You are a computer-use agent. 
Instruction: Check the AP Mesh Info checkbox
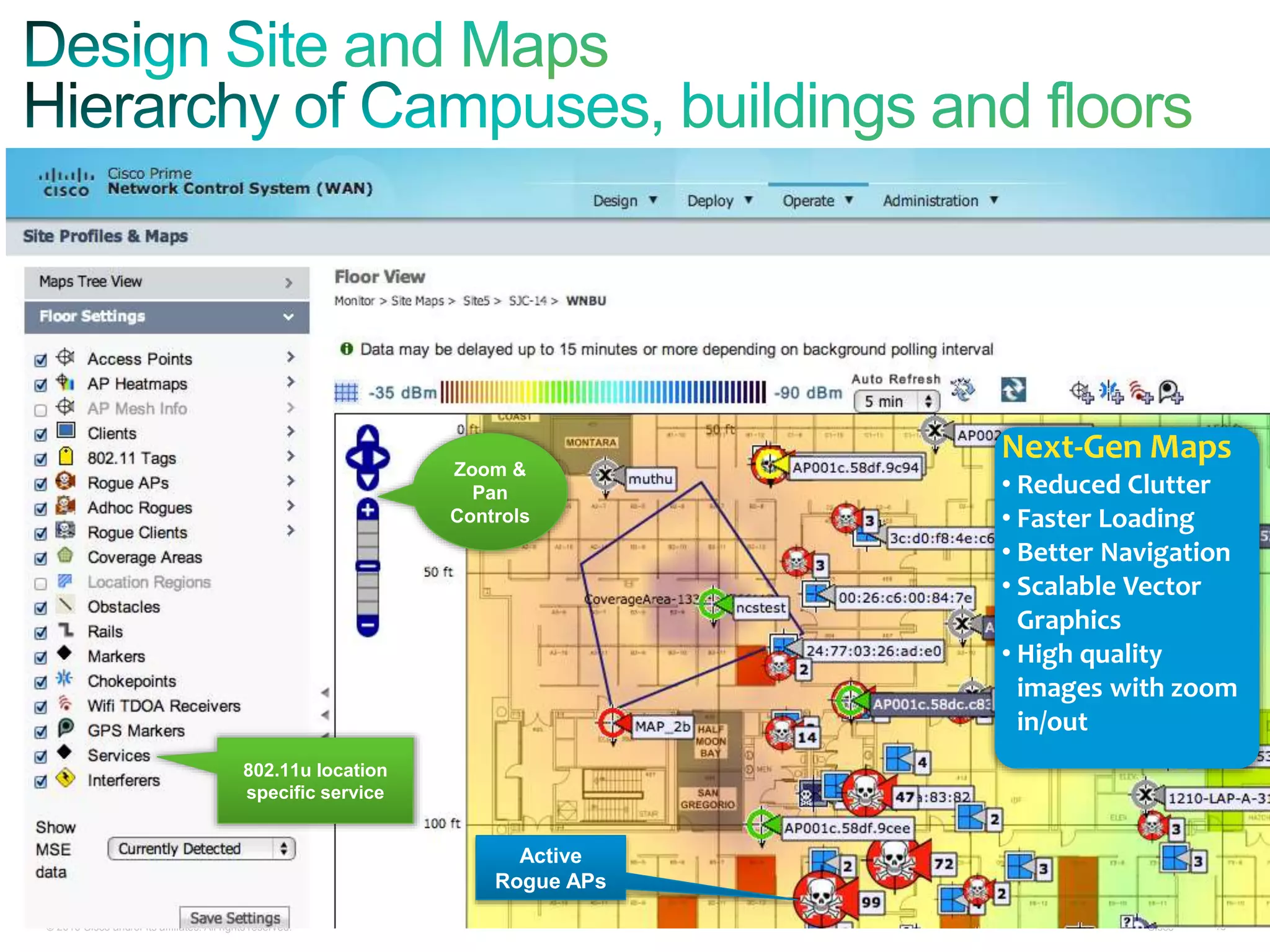[41, 410]
